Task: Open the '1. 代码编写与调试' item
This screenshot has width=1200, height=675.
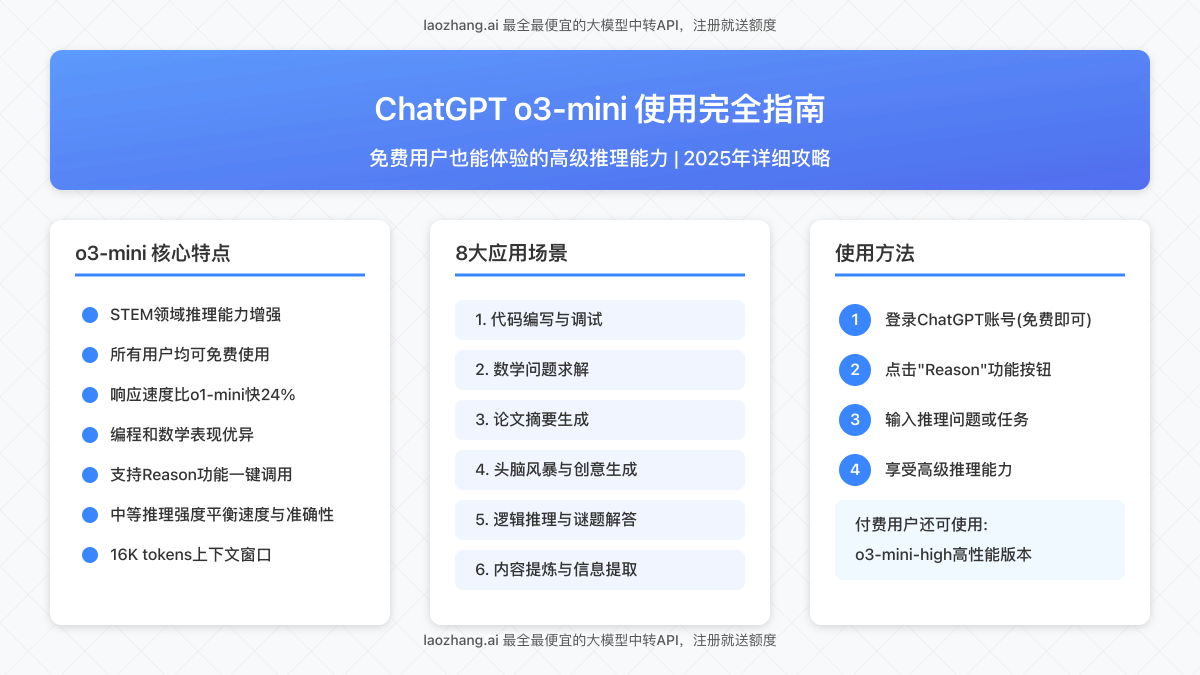Action: tap(600, 320)
